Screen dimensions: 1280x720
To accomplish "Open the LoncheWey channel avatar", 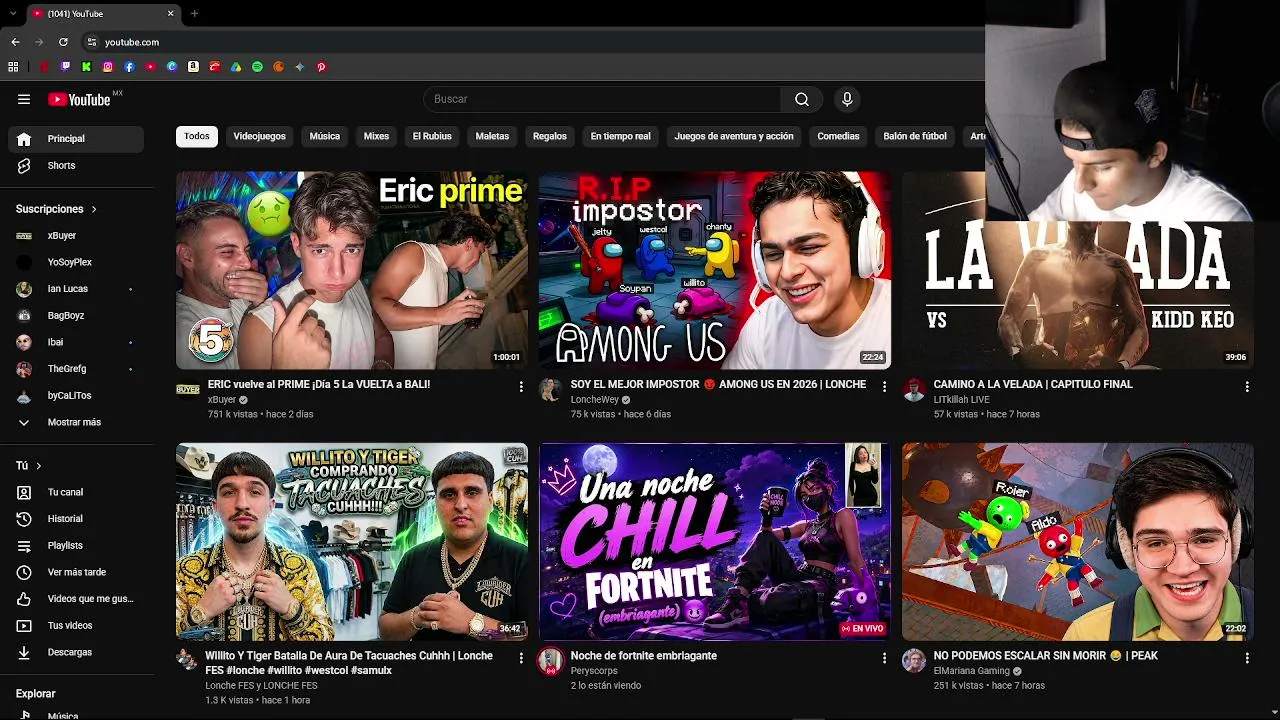I will (x=550, y=390).
